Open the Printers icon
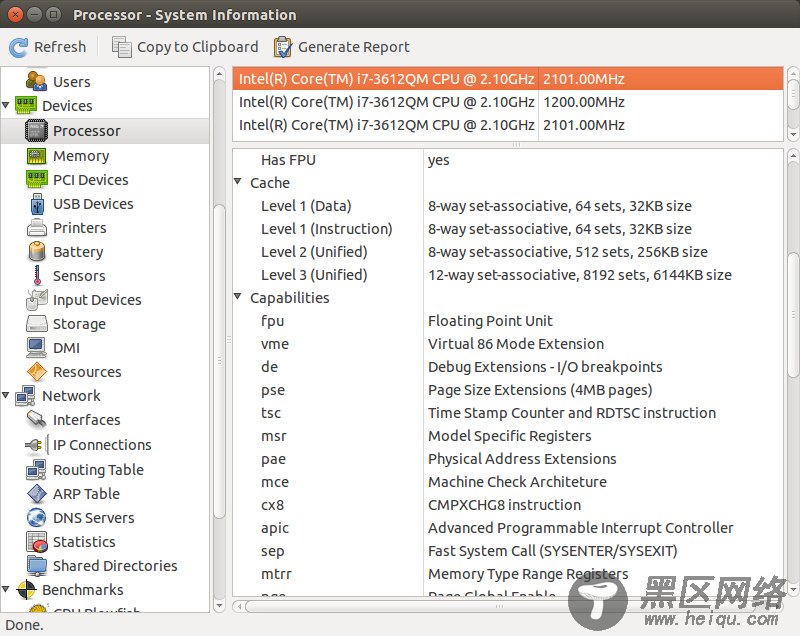The height and width of the screenshot is (636, 800). [x=37, y=227]
